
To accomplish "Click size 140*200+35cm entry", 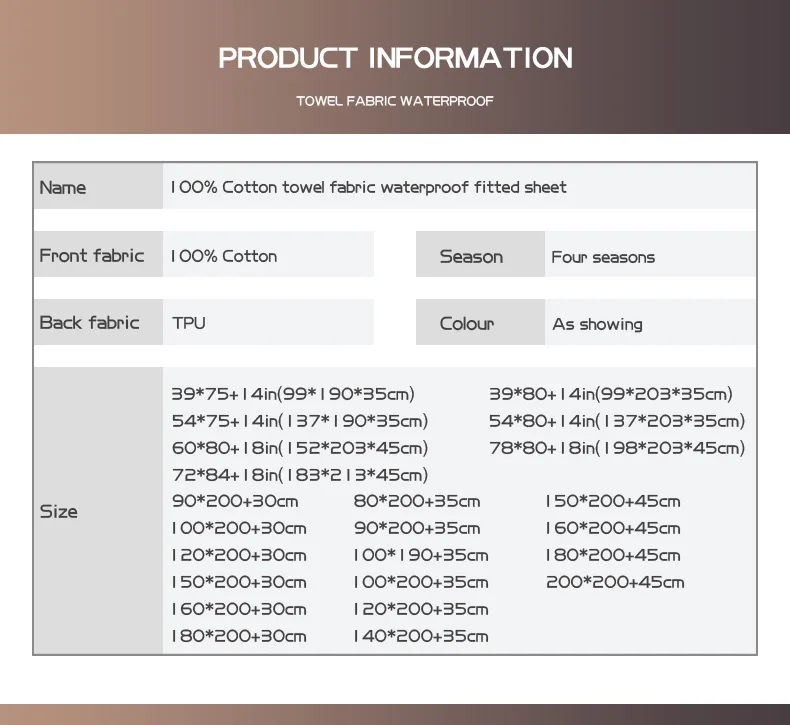I will click(x=420, y=636).
